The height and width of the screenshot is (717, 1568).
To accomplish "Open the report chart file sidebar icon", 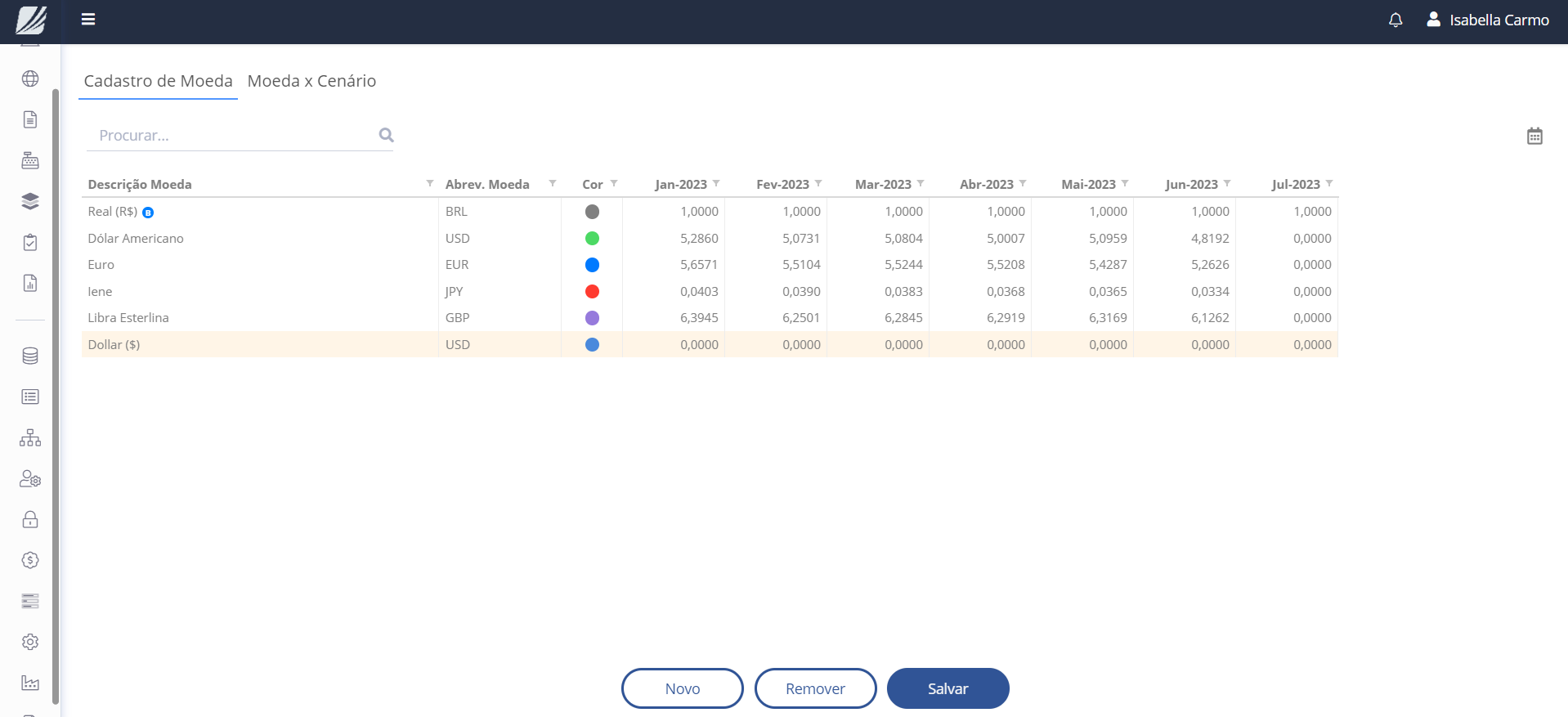I will coord(30,283).
